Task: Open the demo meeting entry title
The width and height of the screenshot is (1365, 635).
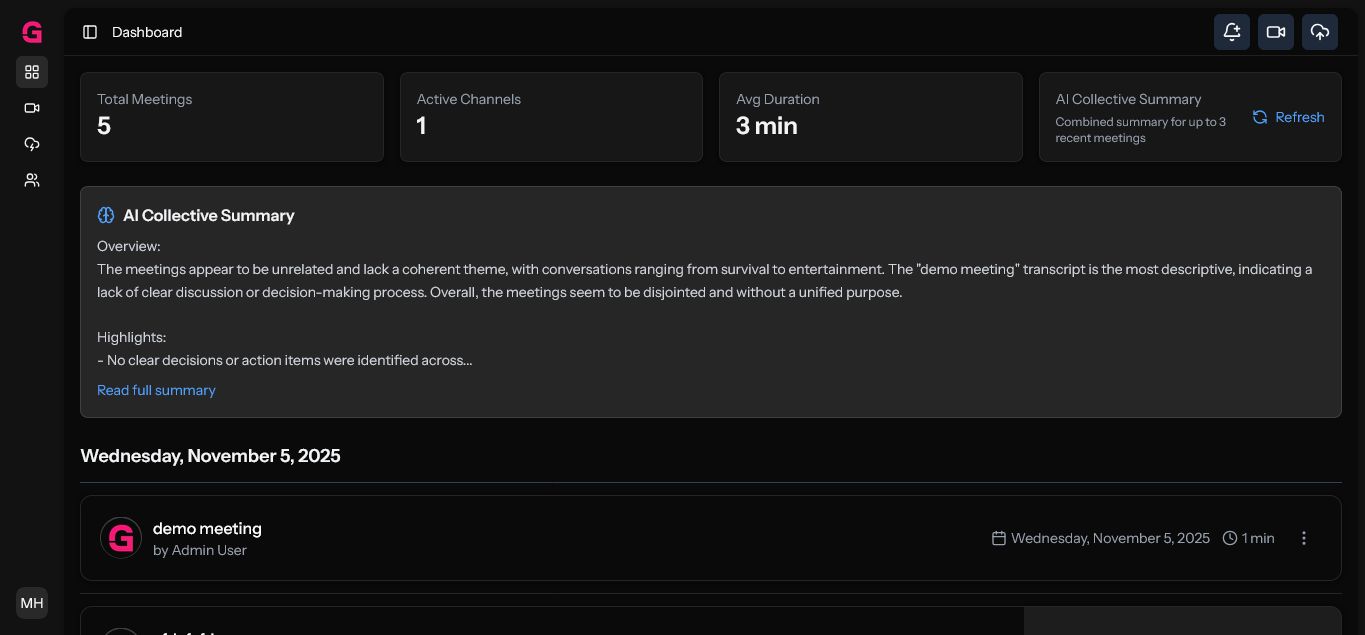Action: 207,528
